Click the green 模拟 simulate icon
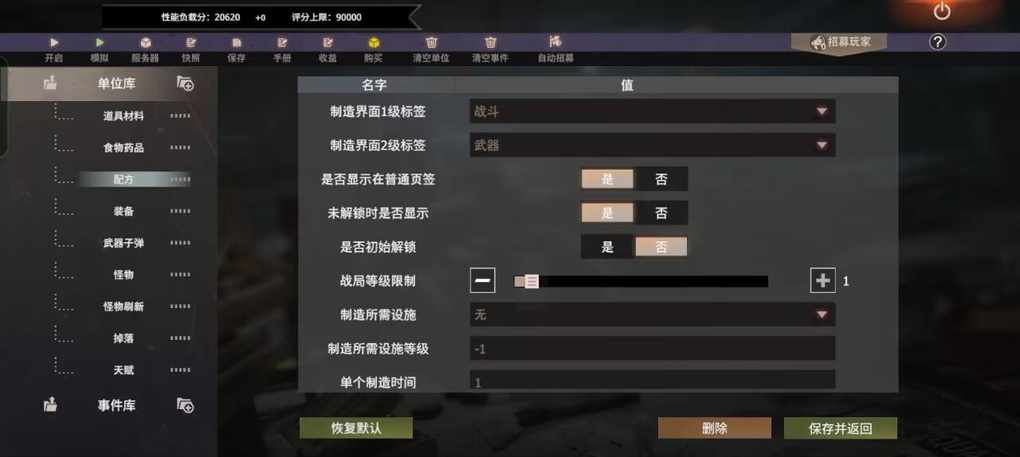The width and height of the screenshot is (1020, 457). click(100, 43)
